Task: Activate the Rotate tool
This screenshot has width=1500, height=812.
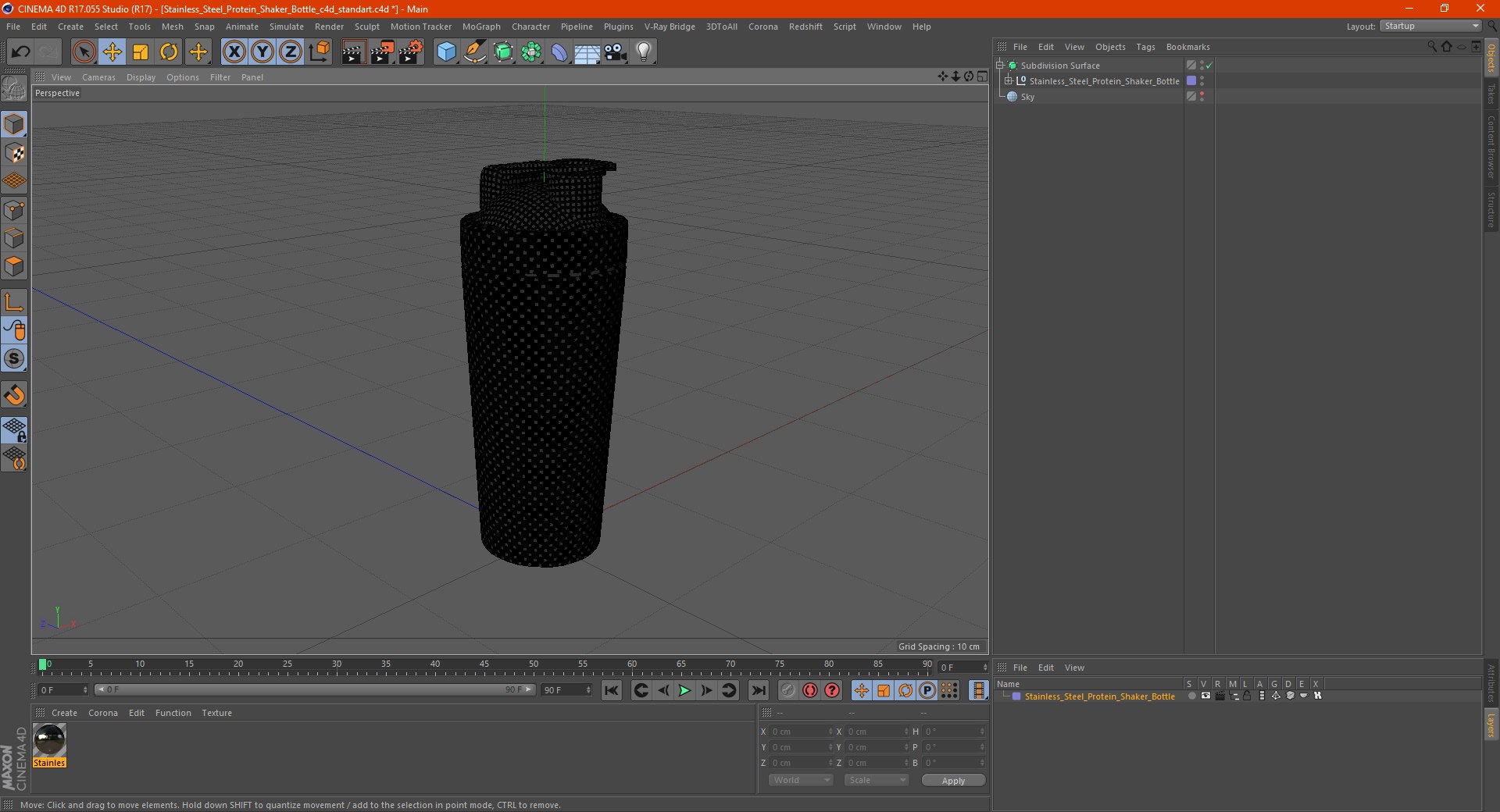Action: coord(169,52)
